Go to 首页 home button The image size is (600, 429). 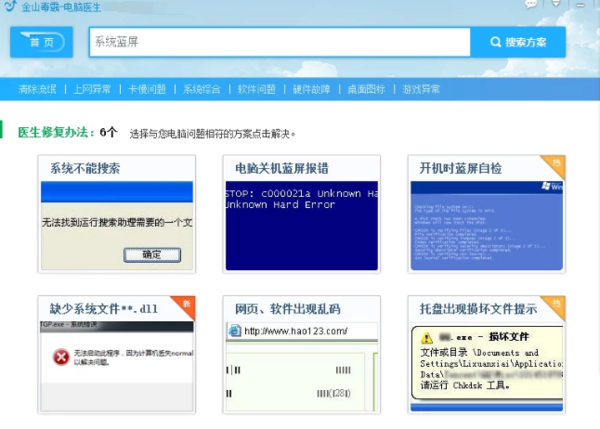[42, 43]
